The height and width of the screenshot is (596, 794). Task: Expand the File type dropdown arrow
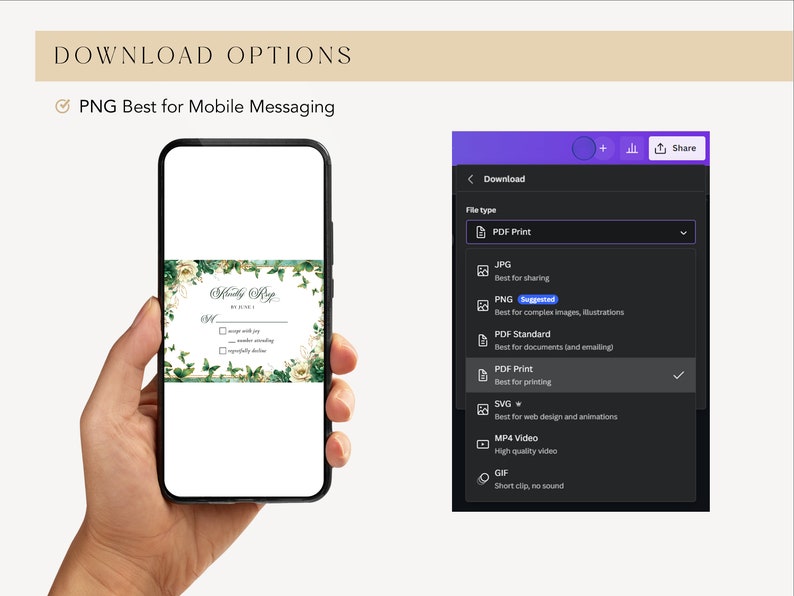tap(683, 232)
